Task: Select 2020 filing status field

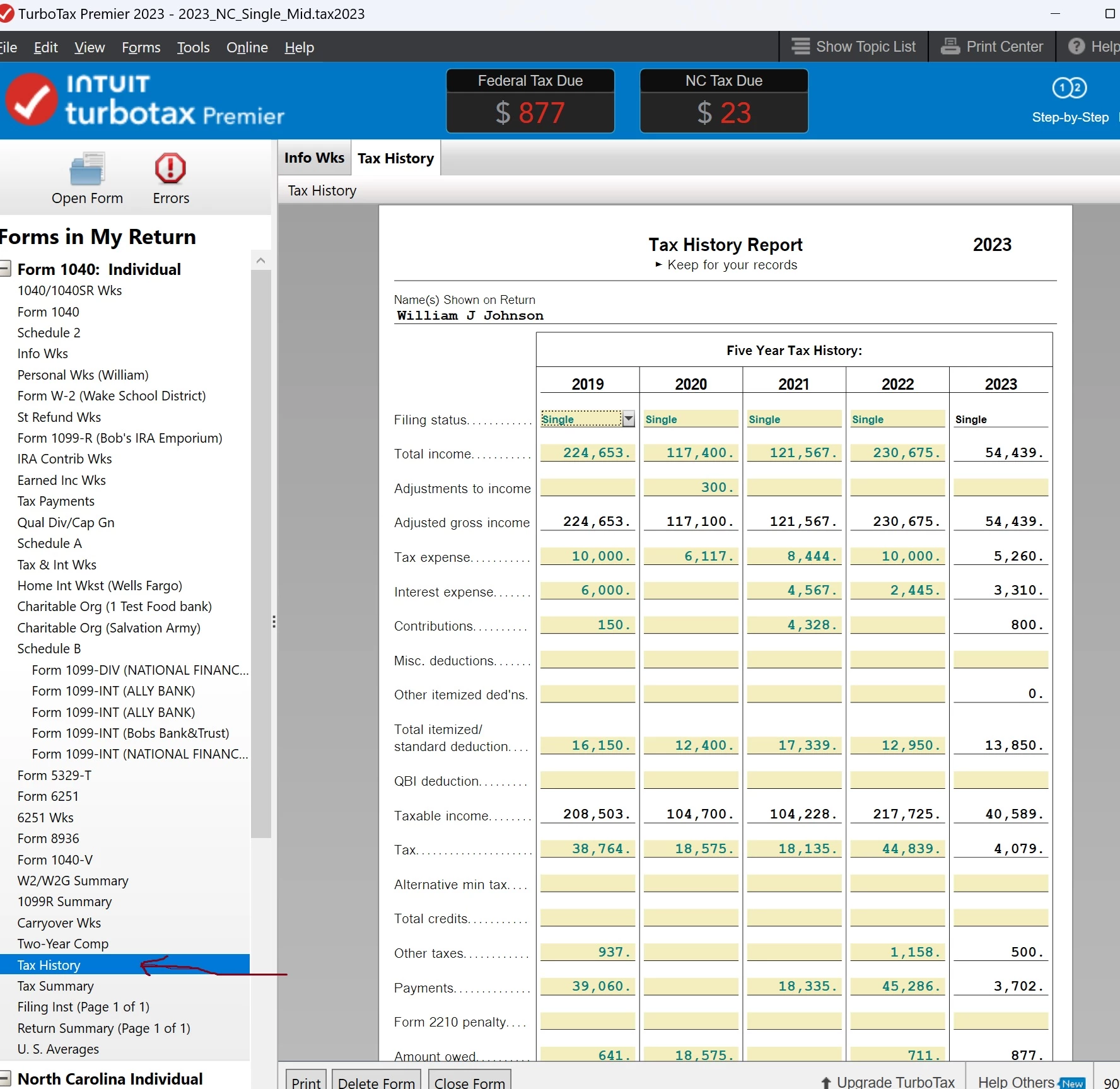Action: coord(691,419)
